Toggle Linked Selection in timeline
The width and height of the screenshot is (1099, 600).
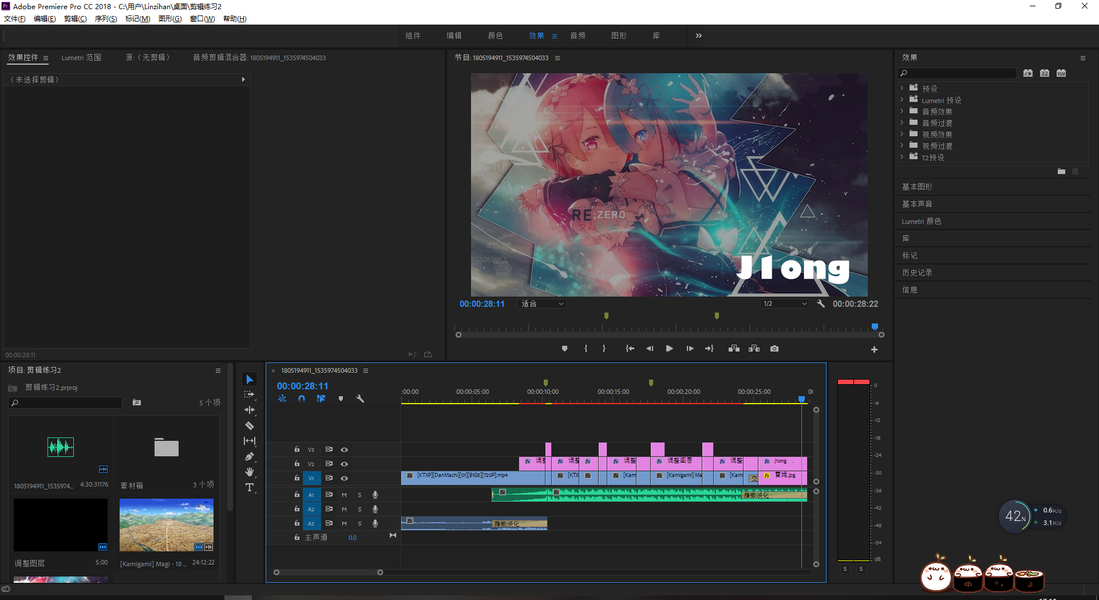[x=320, y=399]
